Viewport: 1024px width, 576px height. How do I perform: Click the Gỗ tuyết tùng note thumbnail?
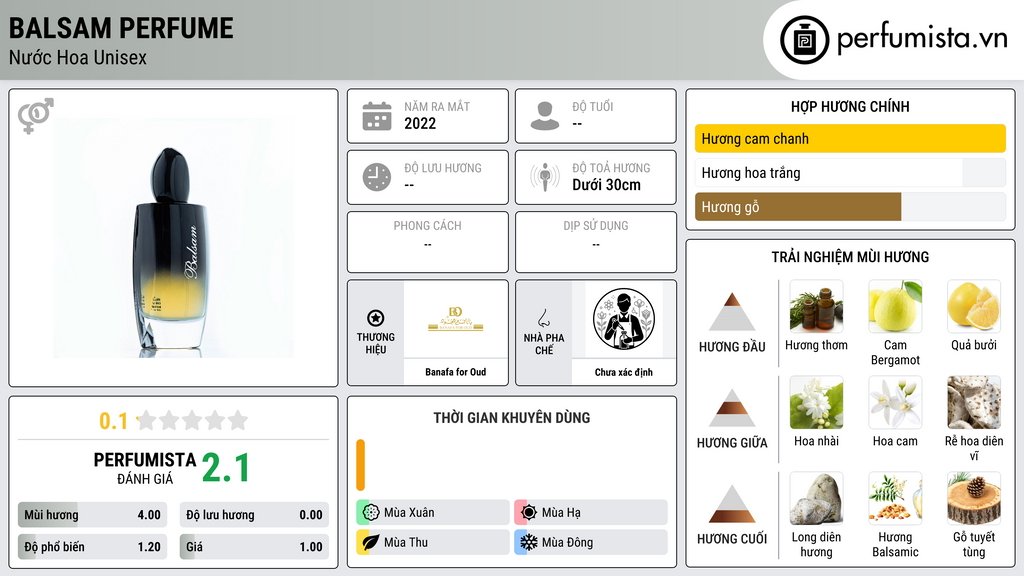click(974, 498)
